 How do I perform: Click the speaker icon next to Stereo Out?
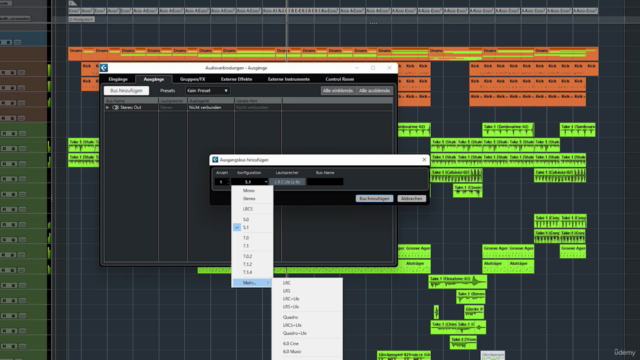click(x=116, y=107)
